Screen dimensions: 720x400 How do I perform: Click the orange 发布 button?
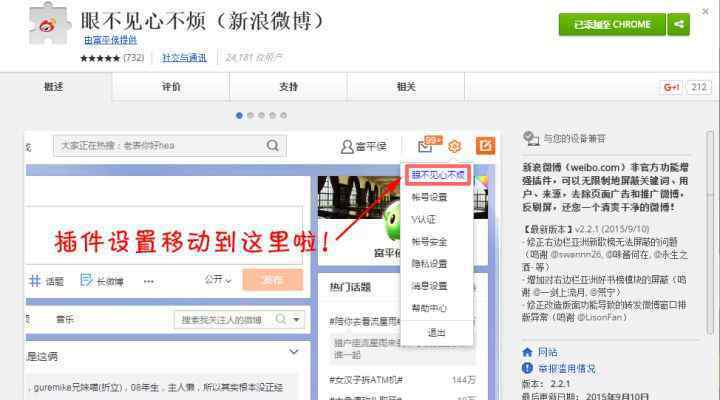(273, 280)
